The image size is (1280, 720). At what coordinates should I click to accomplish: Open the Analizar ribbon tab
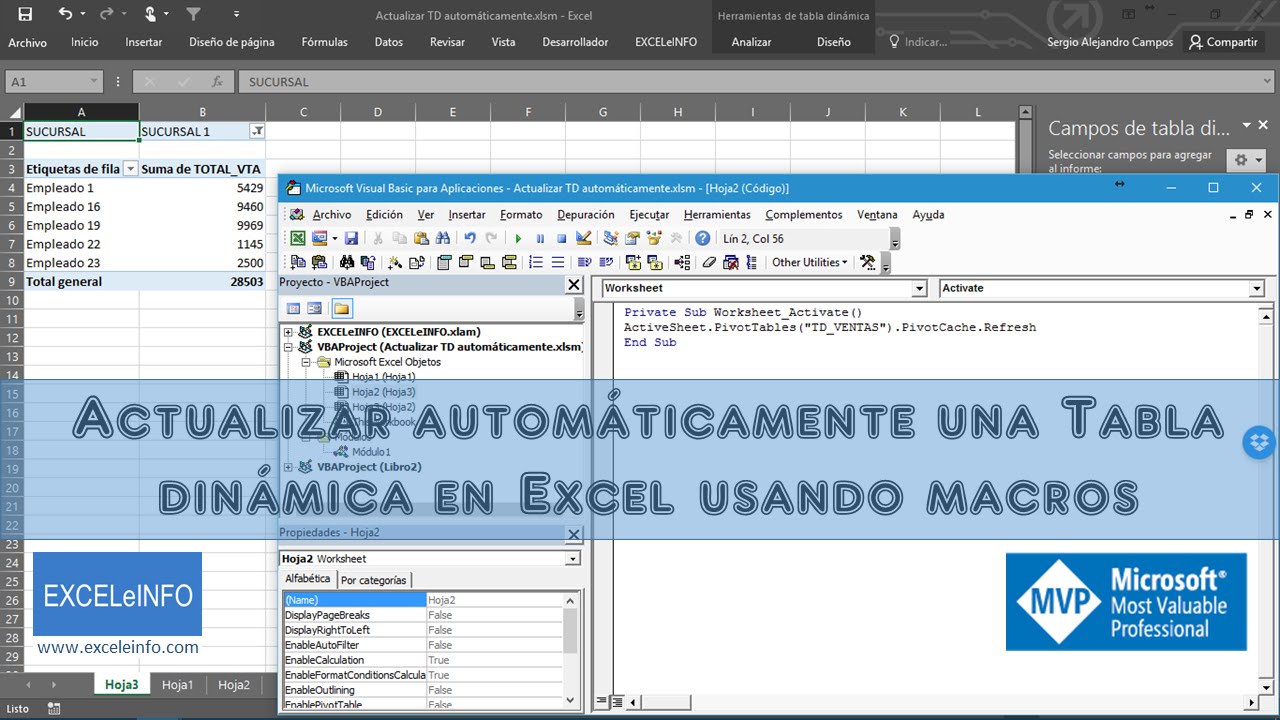751,42
